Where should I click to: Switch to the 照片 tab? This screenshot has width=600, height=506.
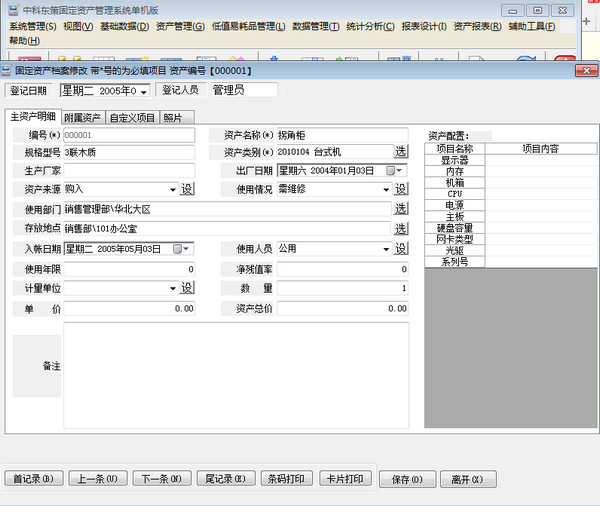pos(177,118)
